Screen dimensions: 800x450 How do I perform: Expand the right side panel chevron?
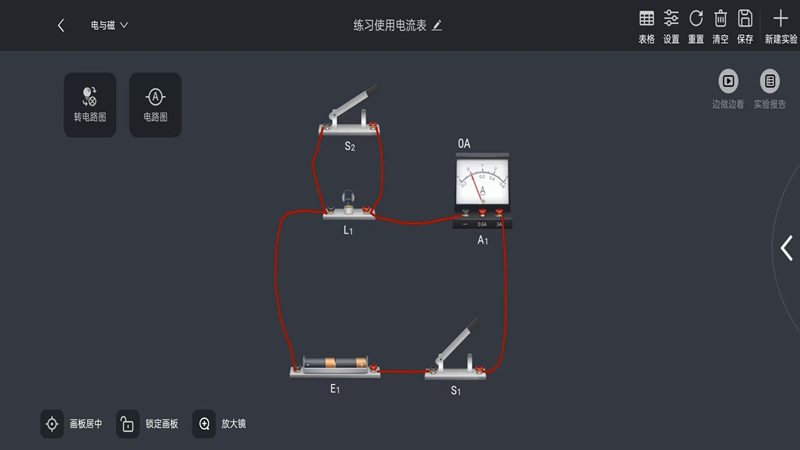pos(786,248)
